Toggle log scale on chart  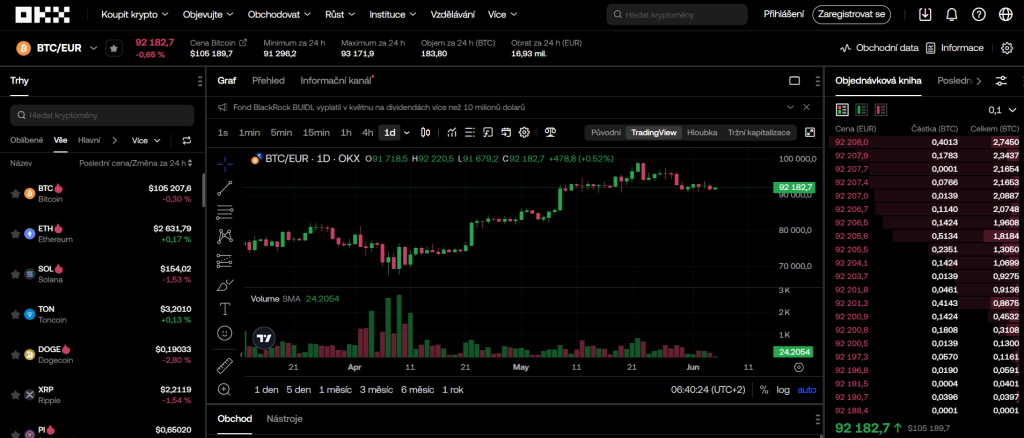(782, 390)
